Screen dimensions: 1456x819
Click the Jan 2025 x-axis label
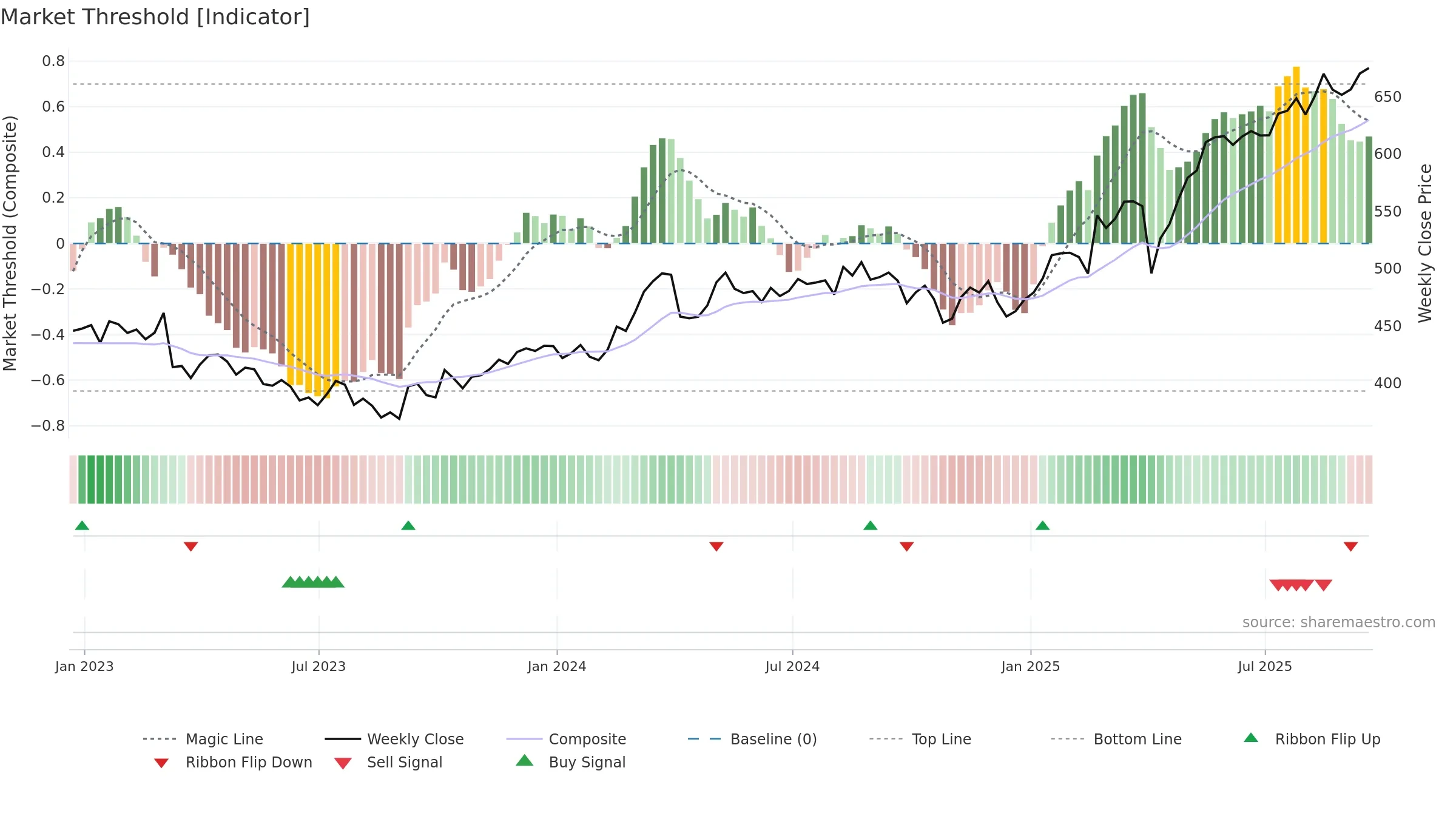1031,667
